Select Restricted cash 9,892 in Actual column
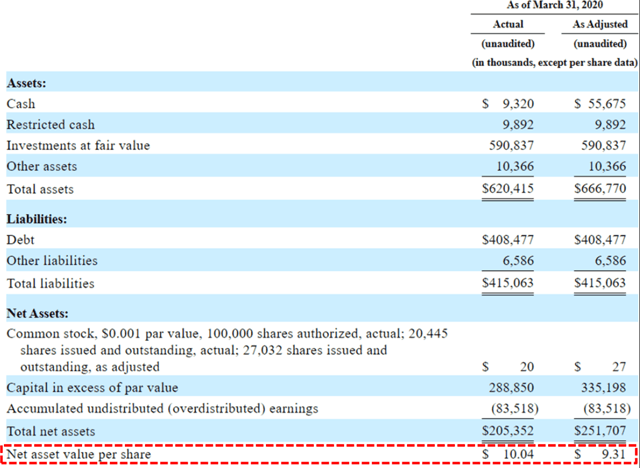Viewport: 640px width, 468px height. click(x=518, y=124)
